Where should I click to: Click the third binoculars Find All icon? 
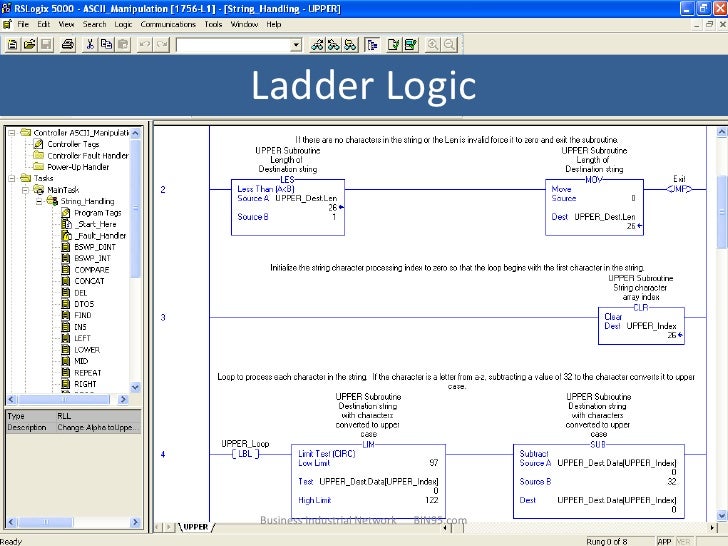click(351, 45)
